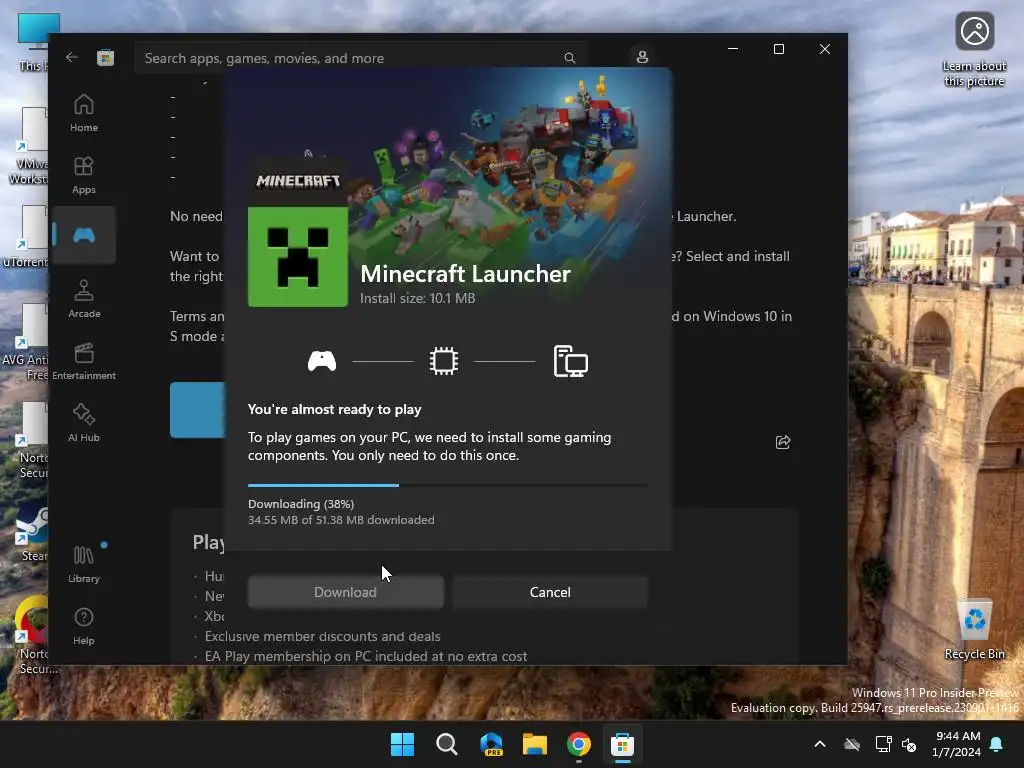Select the uTorrent desktop shortcut
The height and width of the screenshot is (768, 1024).
click(27, 236)
